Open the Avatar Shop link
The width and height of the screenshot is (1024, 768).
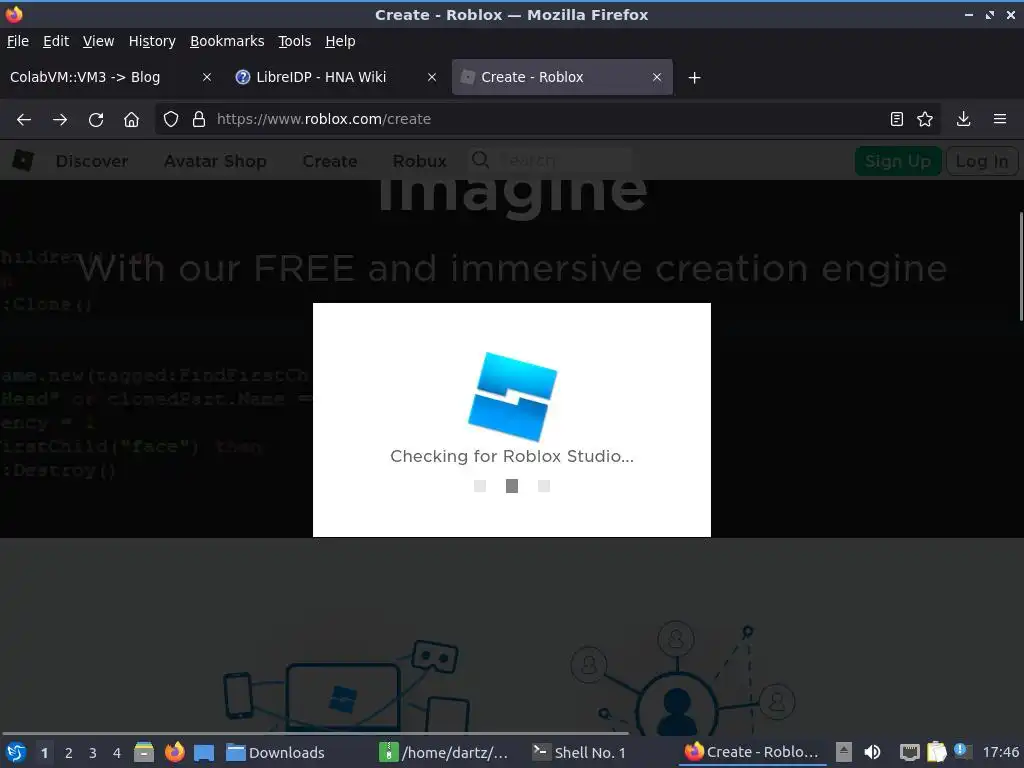215,161
